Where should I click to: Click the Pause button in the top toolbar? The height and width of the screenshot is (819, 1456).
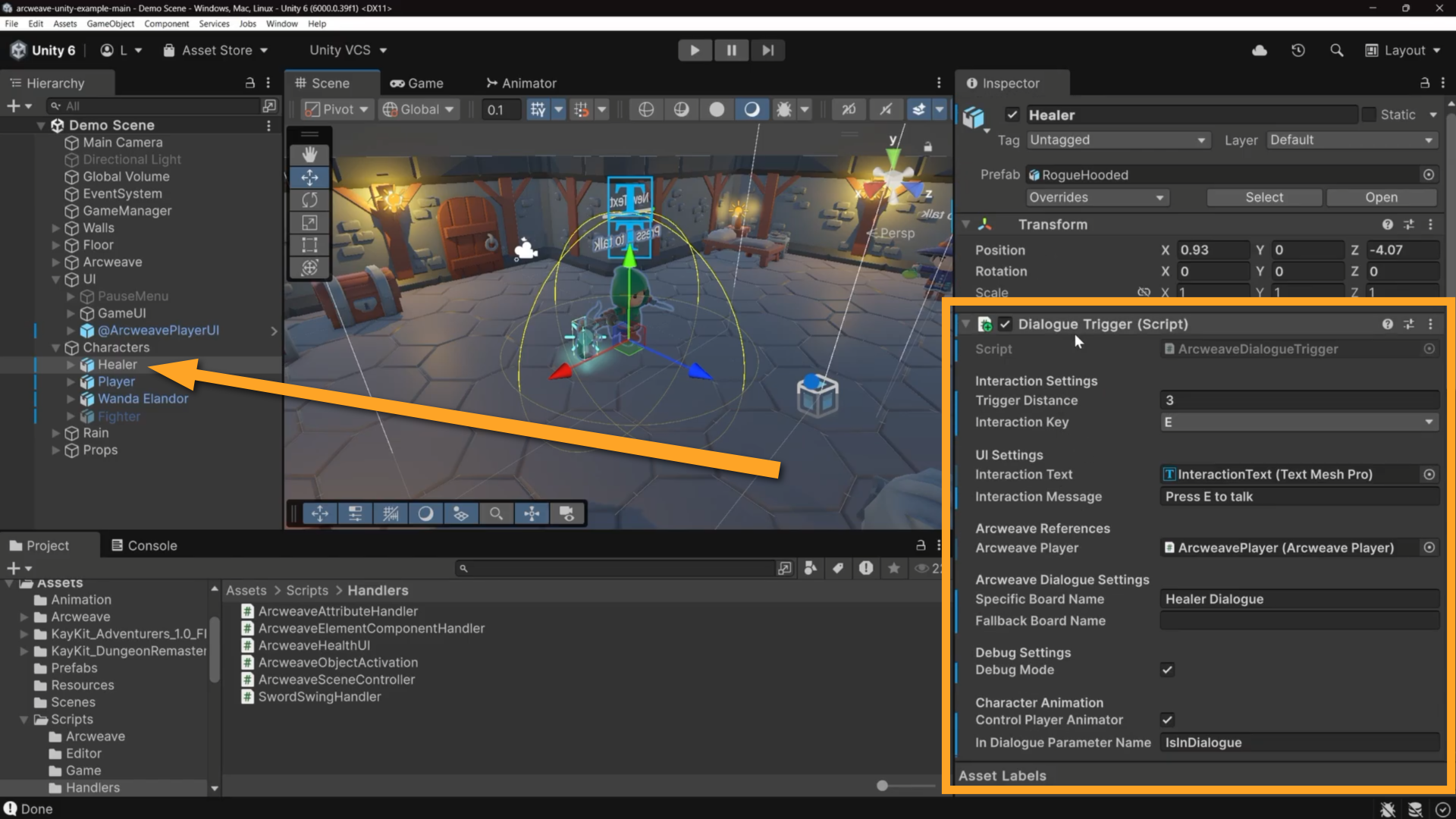[731, 50]
